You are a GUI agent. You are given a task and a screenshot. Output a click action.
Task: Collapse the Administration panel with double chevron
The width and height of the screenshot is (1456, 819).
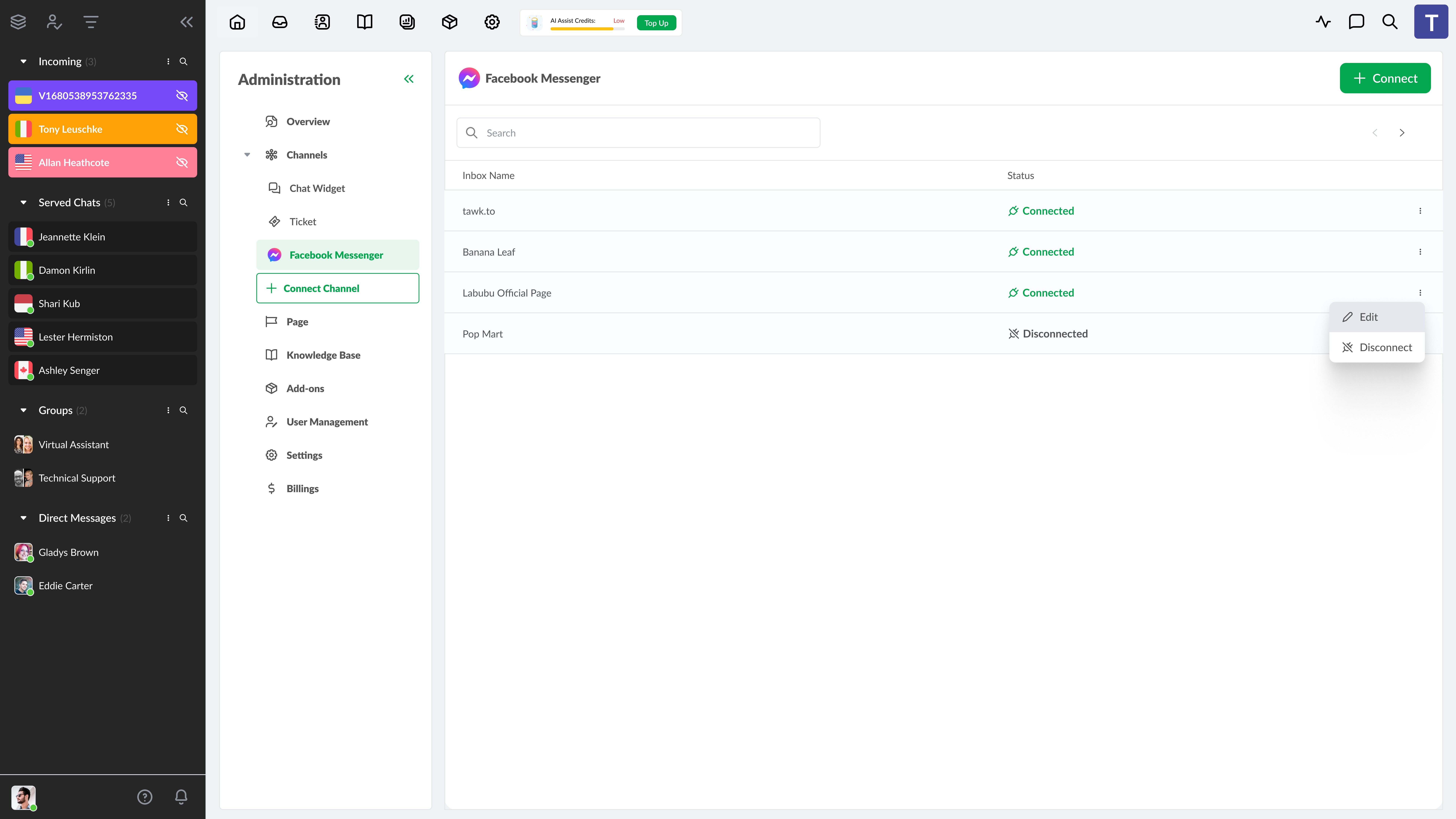[x=409, y=79]
